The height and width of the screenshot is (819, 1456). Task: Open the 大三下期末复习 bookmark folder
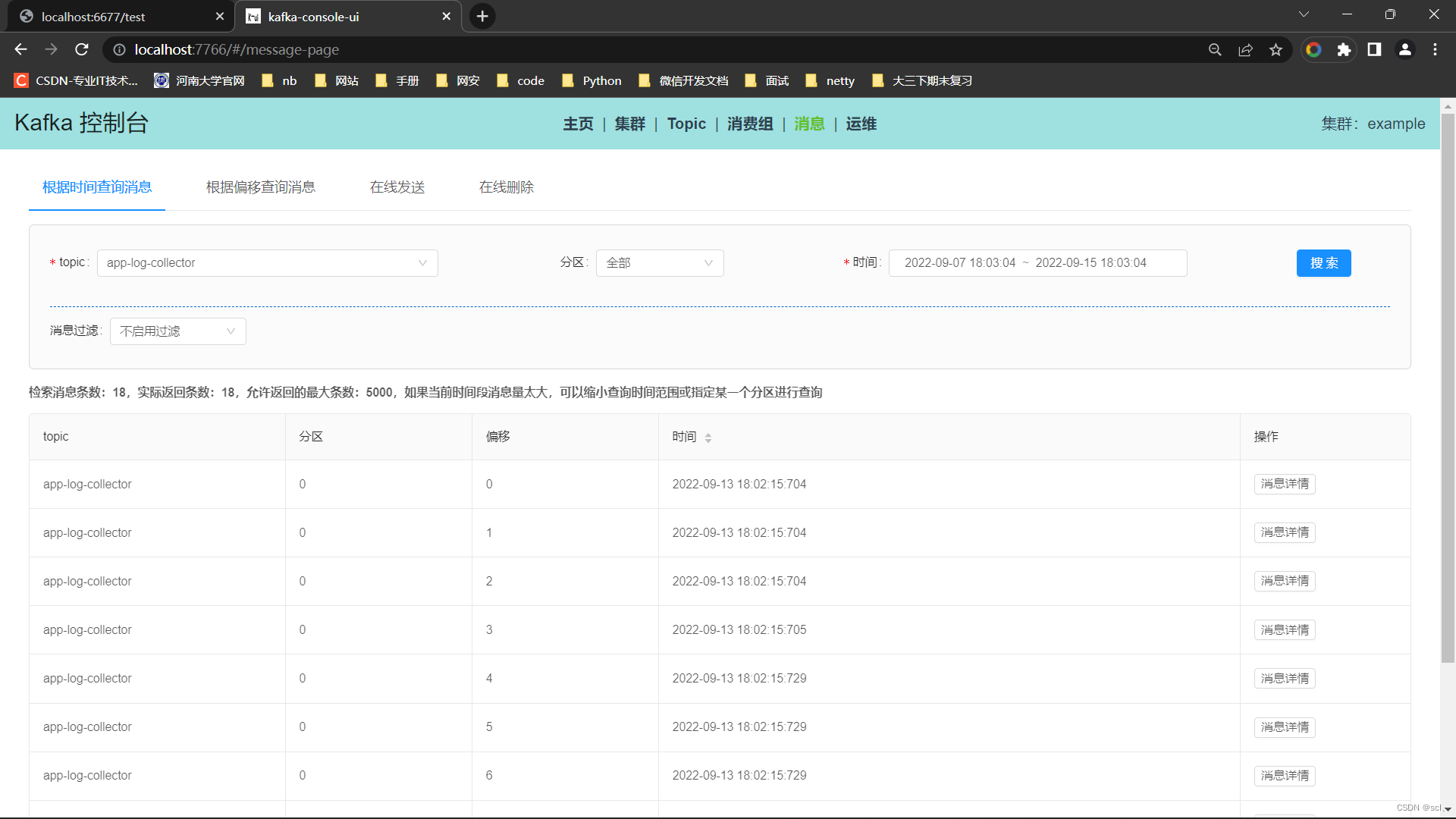tap(922, 80)
